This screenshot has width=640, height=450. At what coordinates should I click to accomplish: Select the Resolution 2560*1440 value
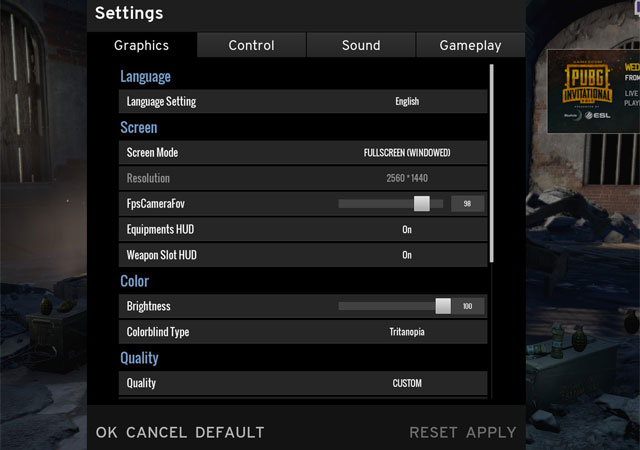pyautogui.click(x=407, y=178)
